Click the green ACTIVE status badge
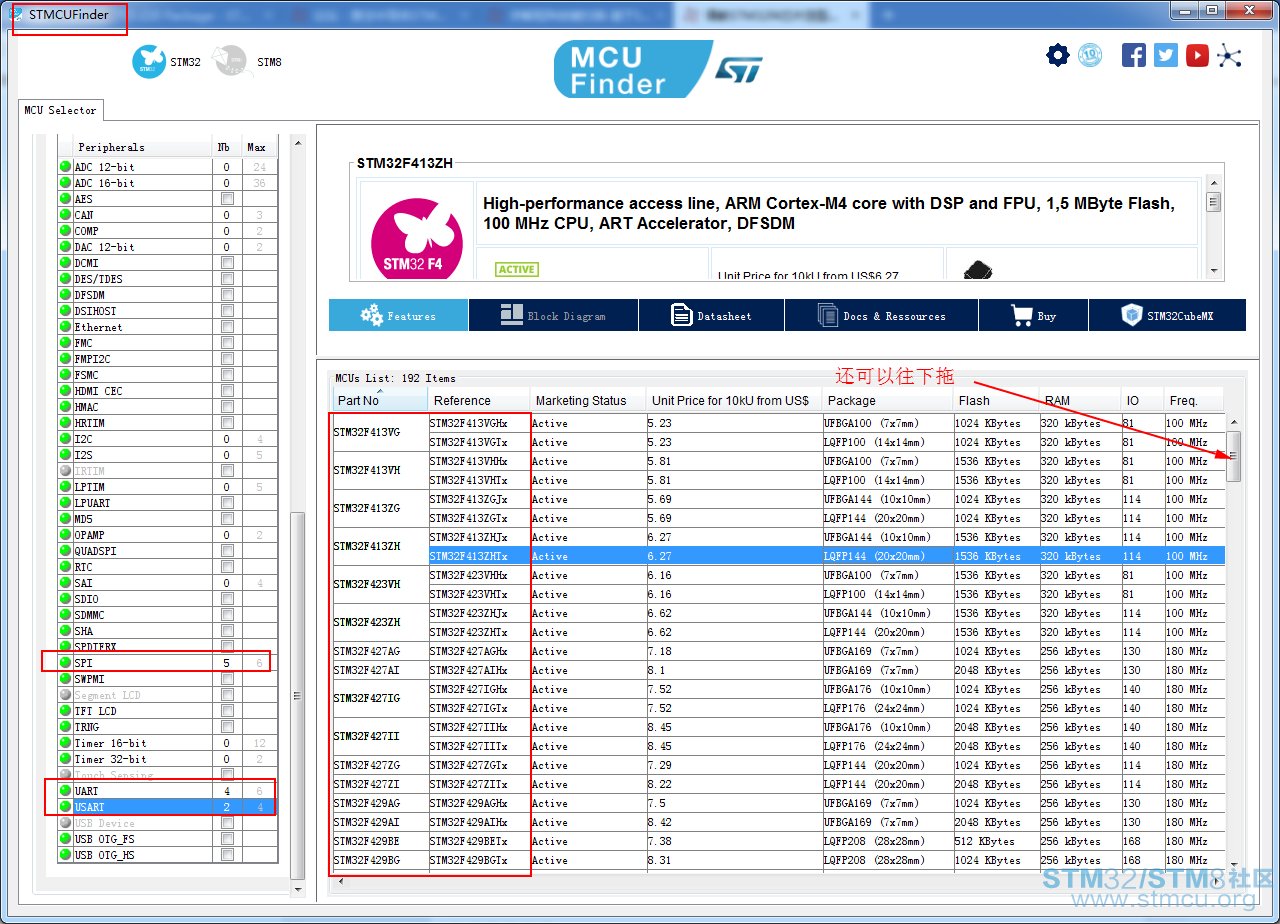 pyautogui.click(x=517, y=269)
